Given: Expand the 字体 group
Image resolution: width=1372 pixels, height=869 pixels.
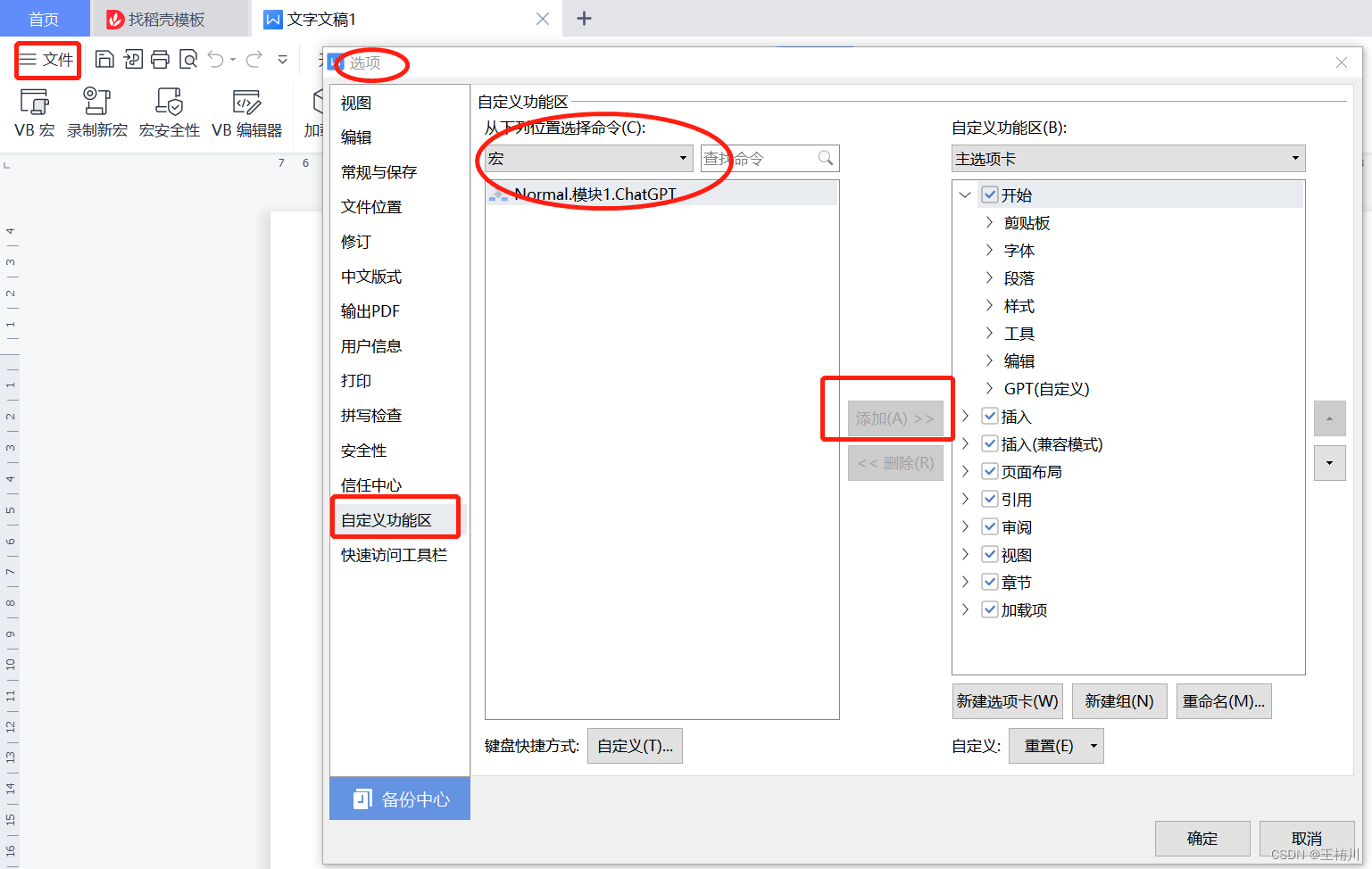Looking at the screenshot, I should pyautogui.click(x=989, y=250).
